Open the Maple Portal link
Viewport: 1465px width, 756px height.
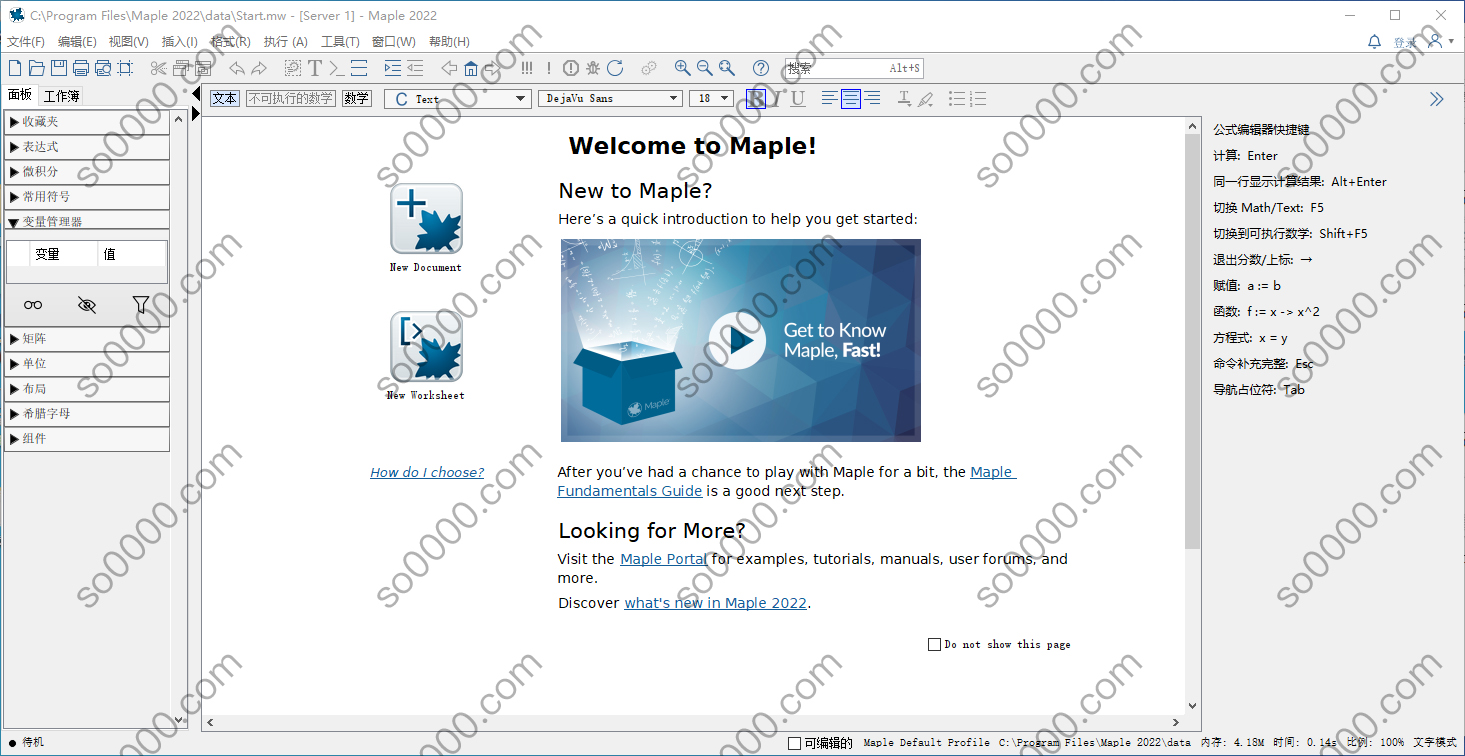(664, 559)
